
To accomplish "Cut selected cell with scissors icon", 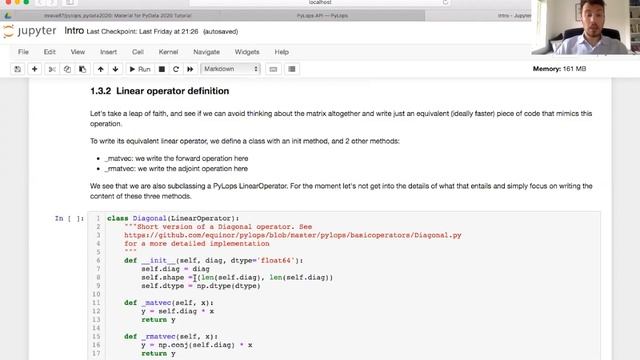I will [52, 69].
